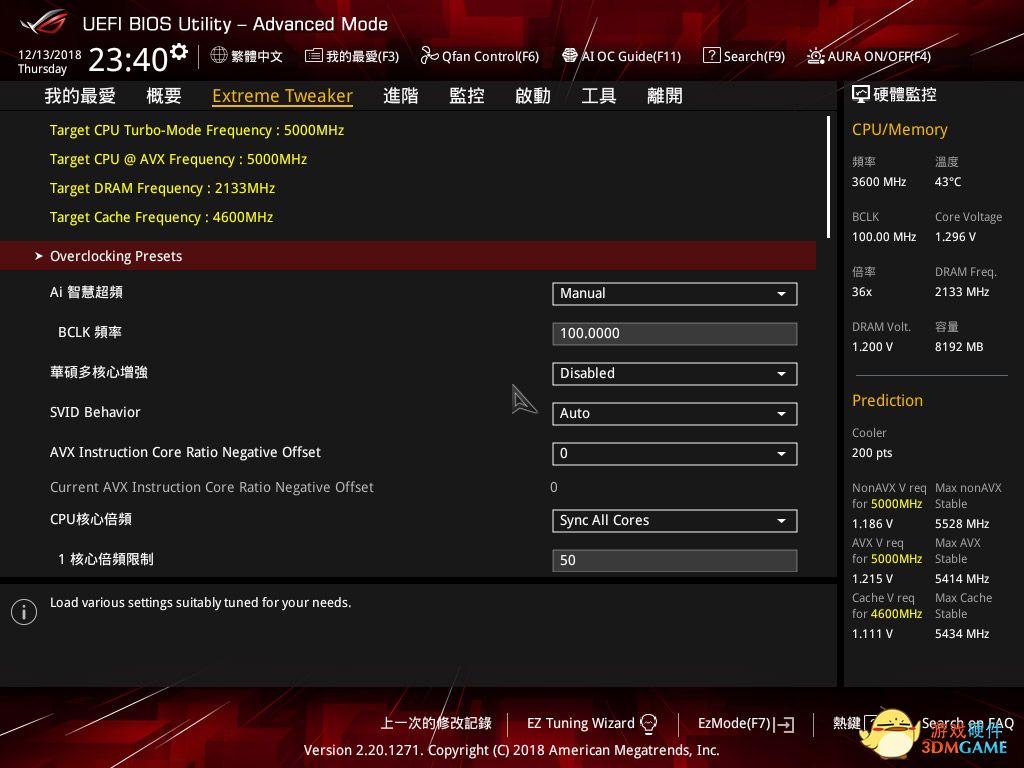The height and width of the screenshot is (768, 1024).
Task: Toggle AURA ON/OFF lighting icon
Action: (816, 56)
